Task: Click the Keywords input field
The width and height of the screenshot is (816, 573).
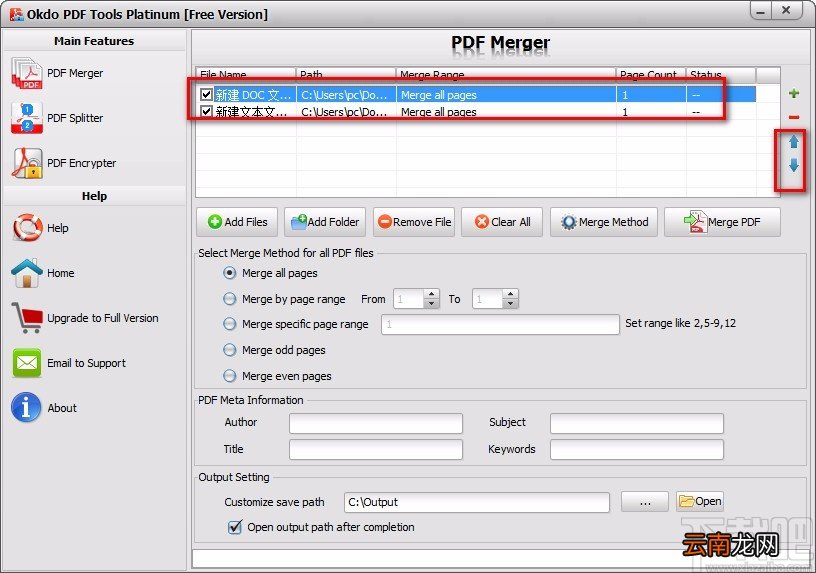Action: tap(636, 450)
